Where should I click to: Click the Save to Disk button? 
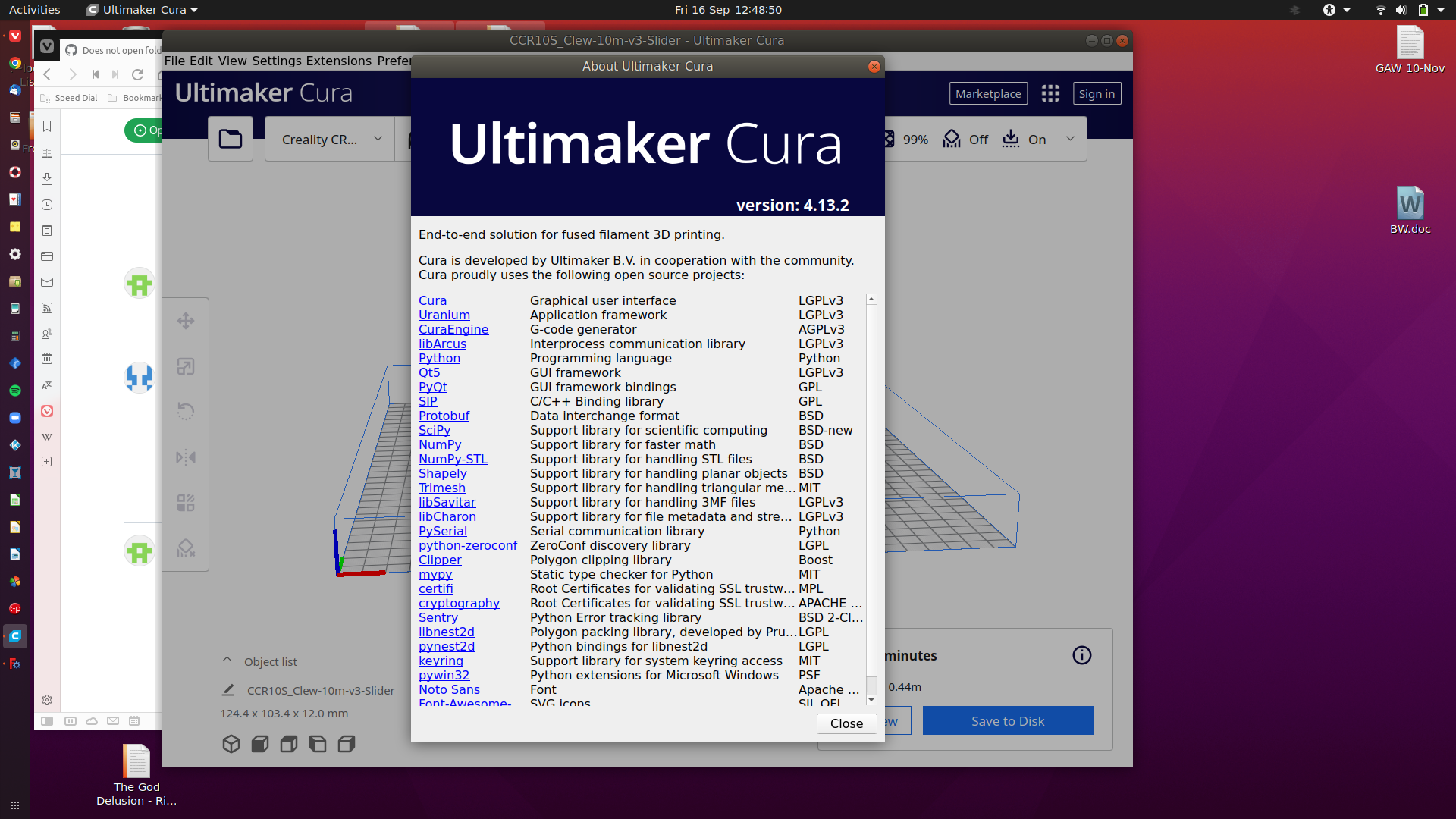pyautogui.click(x=1007, y=721)
